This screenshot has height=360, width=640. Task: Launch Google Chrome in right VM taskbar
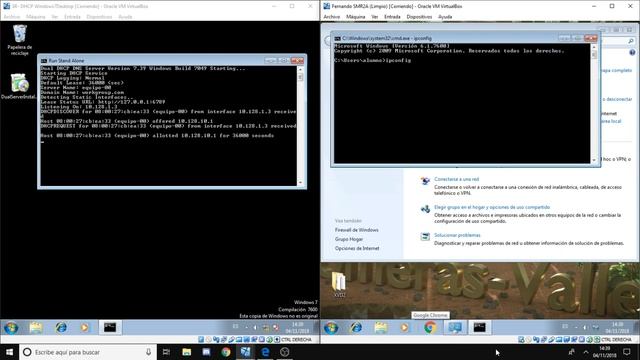430,327
